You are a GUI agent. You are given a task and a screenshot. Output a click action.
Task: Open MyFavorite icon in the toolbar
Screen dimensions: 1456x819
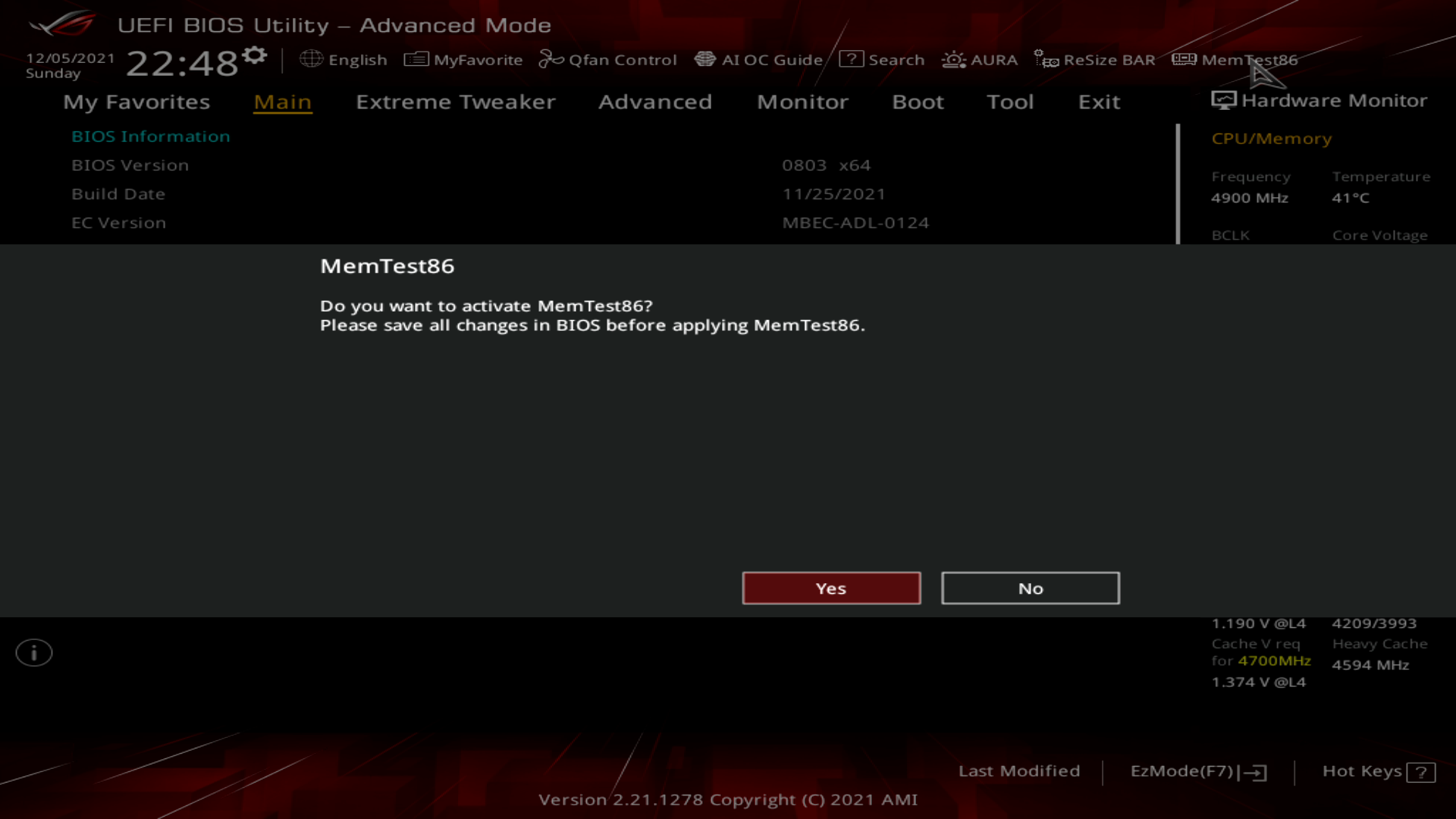tap(416, 59)
